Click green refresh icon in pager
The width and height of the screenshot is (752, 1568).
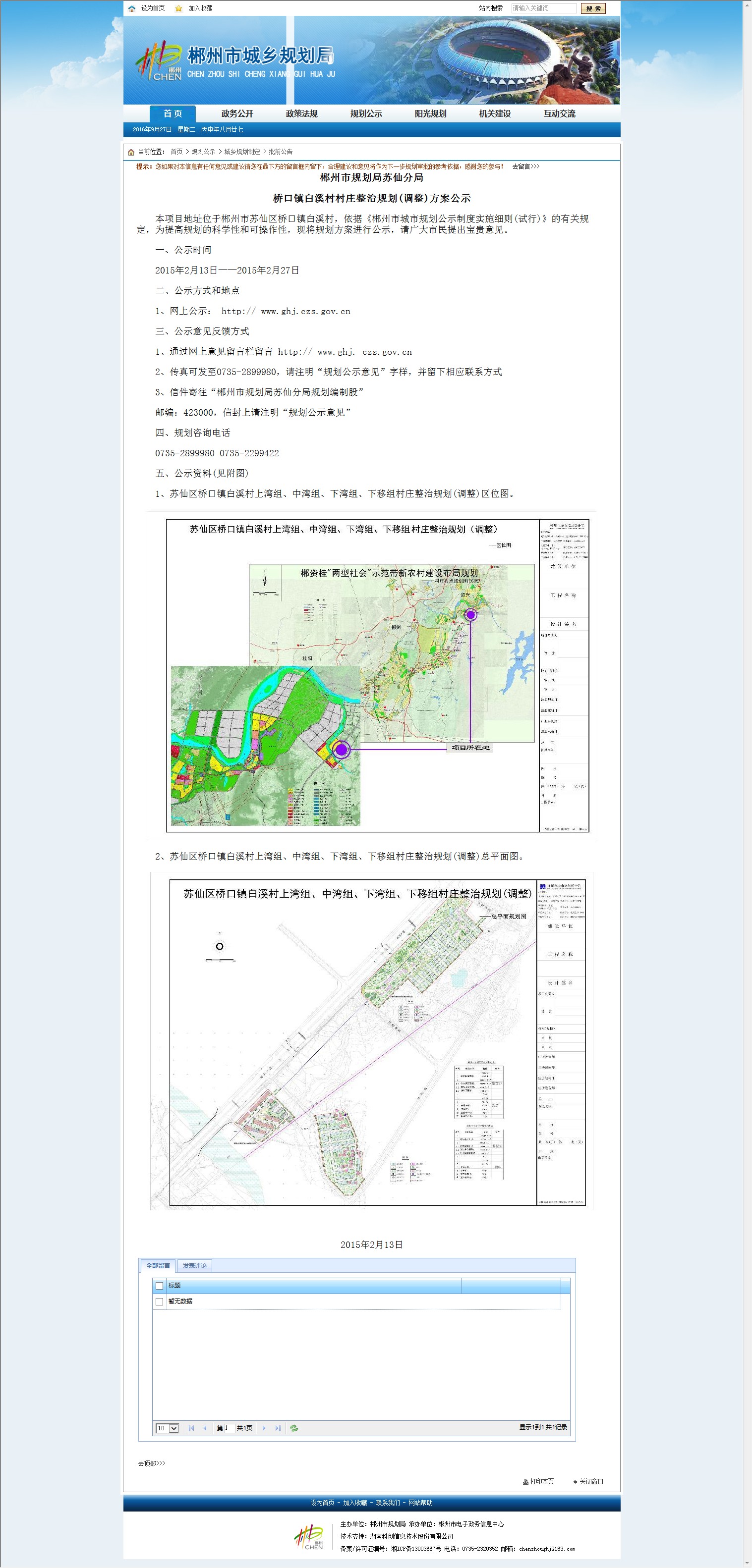(x=294, y=1428)
